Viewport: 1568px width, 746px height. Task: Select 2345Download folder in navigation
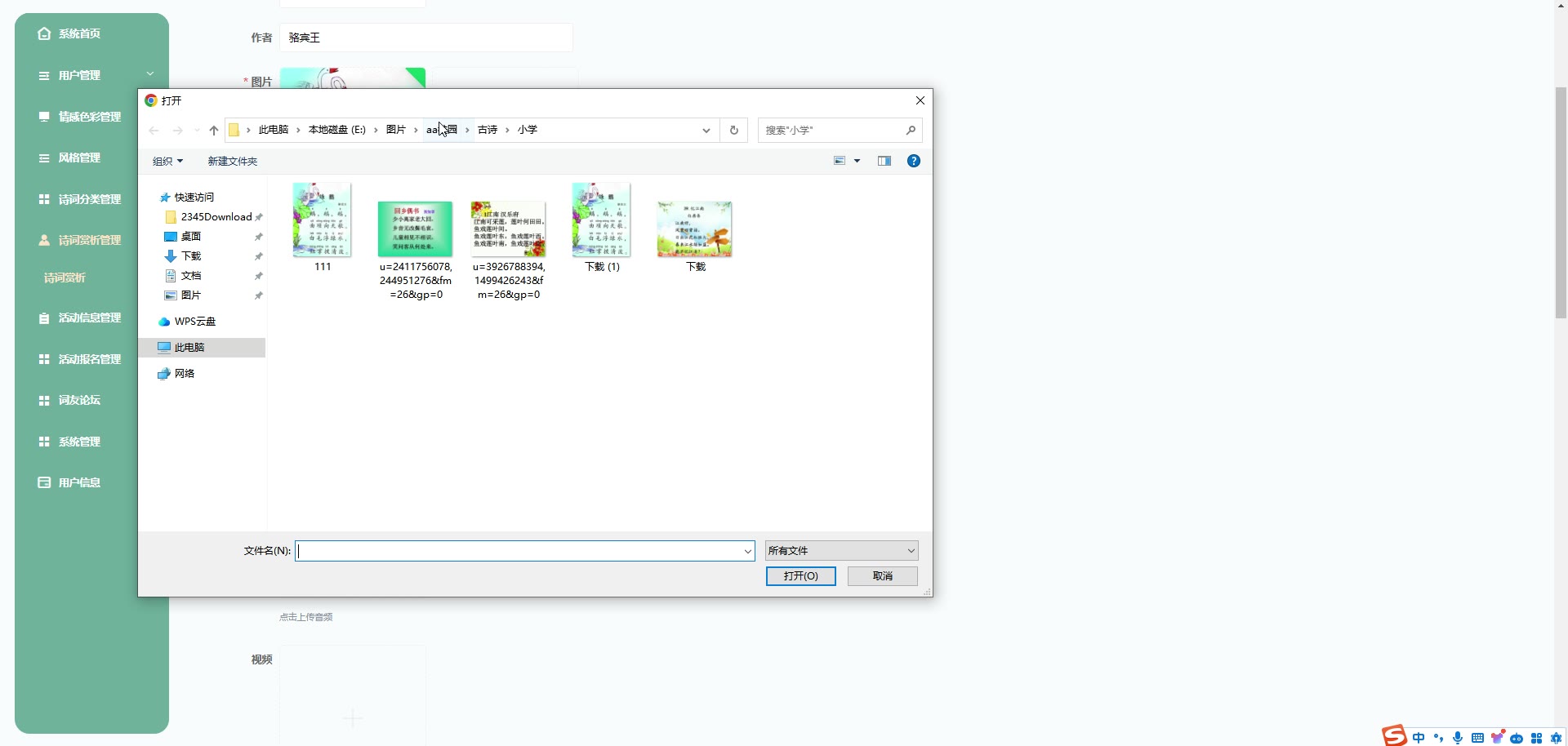(x=216, y=217)
